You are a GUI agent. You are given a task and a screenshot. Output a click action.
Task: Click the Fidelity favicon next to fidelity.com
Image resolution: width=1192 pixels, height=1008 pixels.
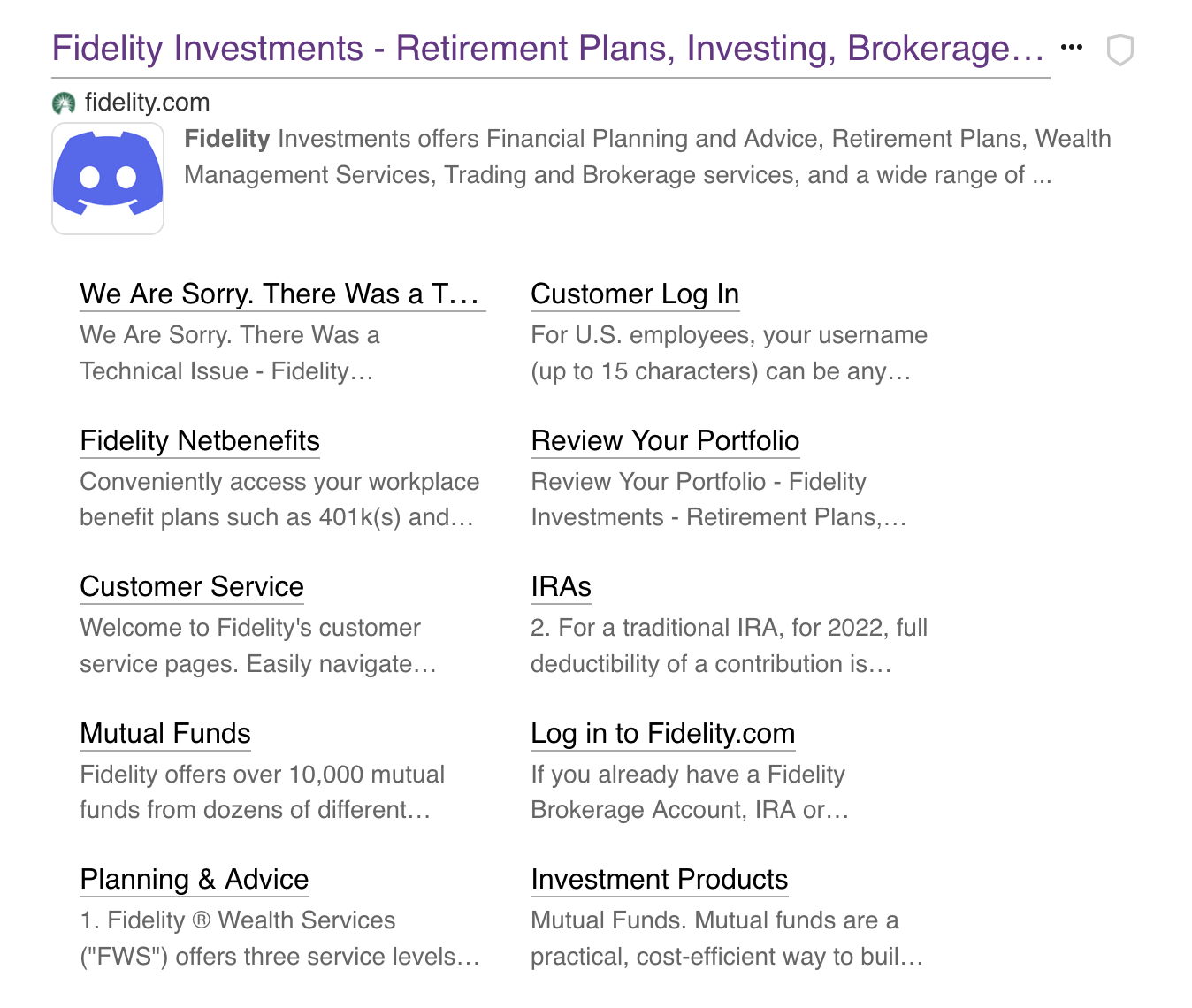point(64,103)
